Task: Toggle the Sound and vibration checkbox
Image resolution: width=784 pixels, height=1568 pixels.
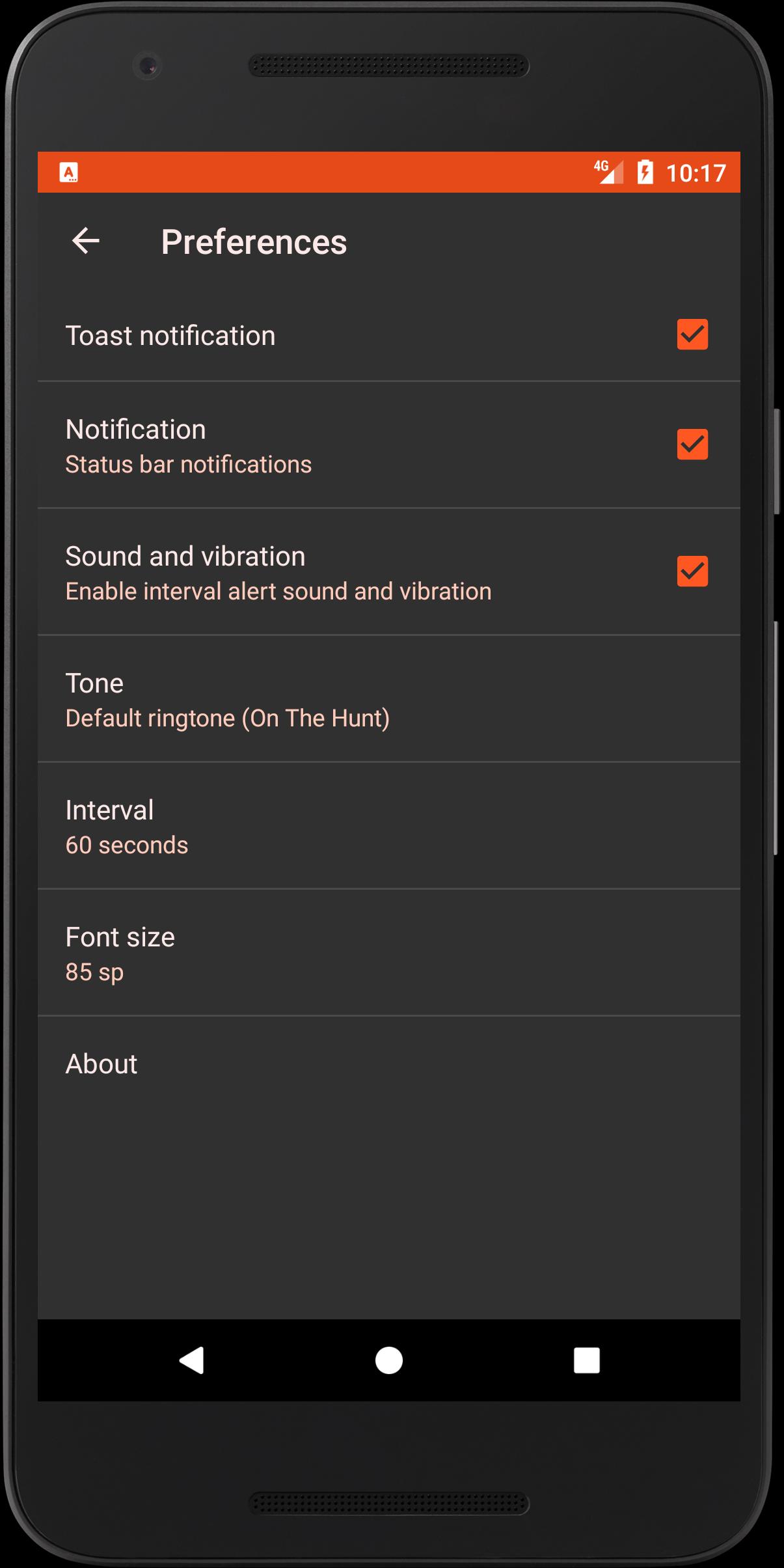Action: coord(692,571)
